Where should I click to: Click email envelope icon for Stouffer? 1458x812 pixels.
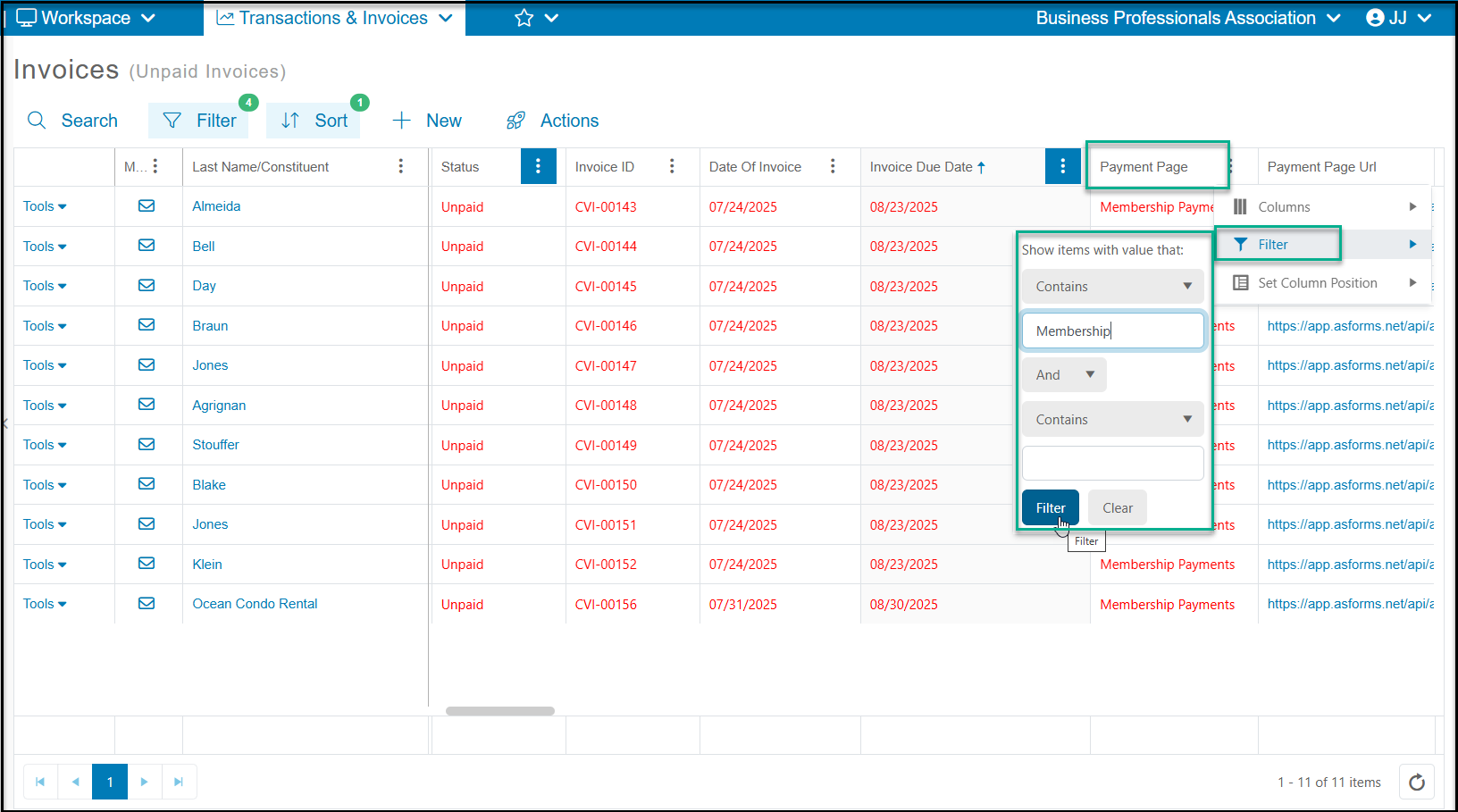point(147,444)
